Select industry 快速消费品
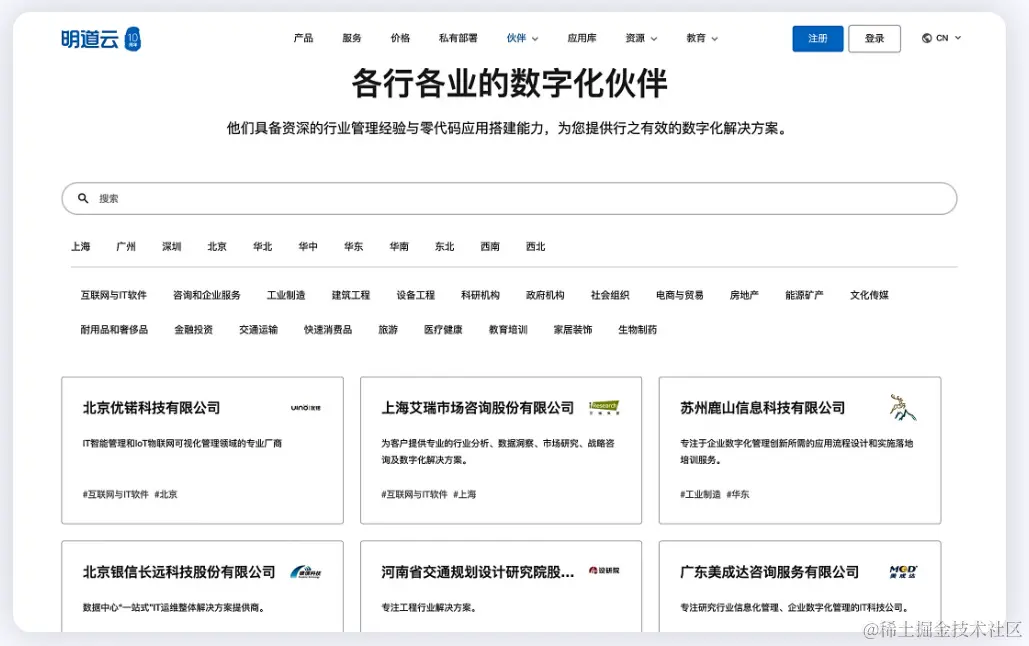 pyautogui.click(x=328, y=329)
